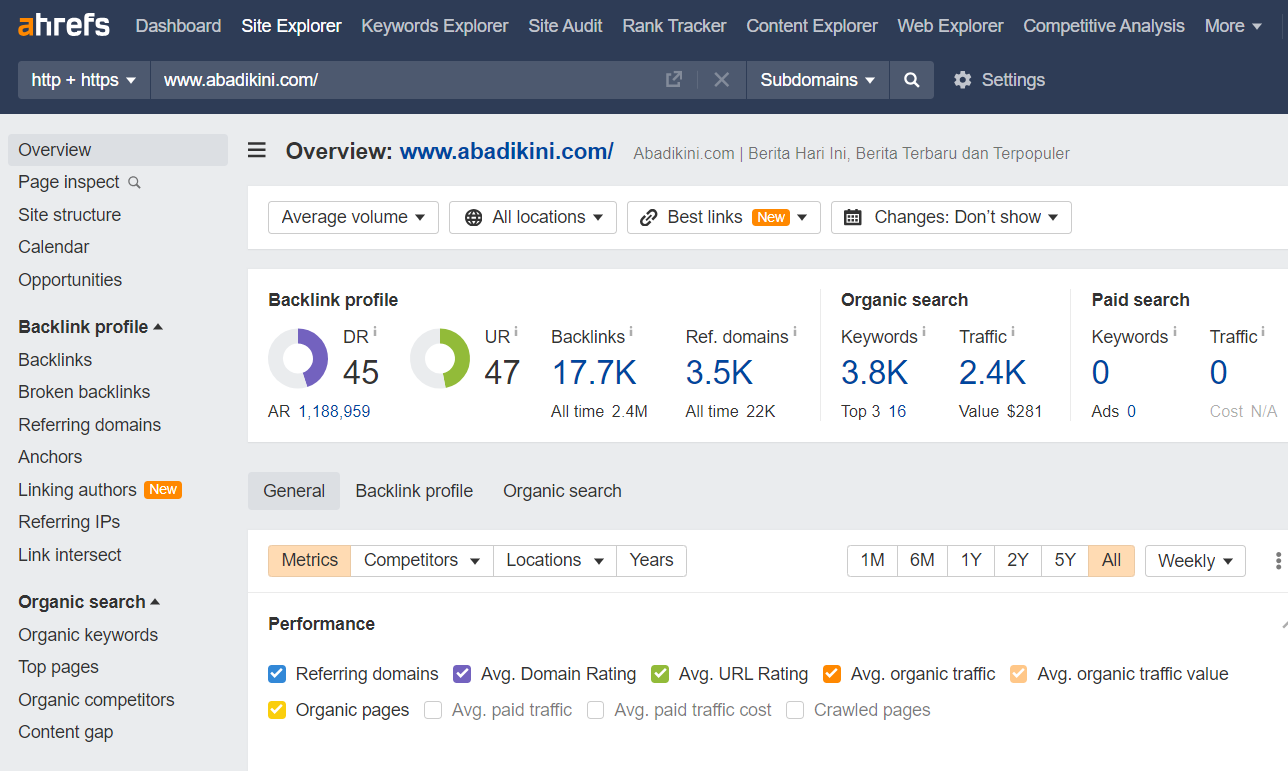Collapse the Organic search sidebar section
Viewport: 1288px width, 771px height.
click(x=89, y=602)
